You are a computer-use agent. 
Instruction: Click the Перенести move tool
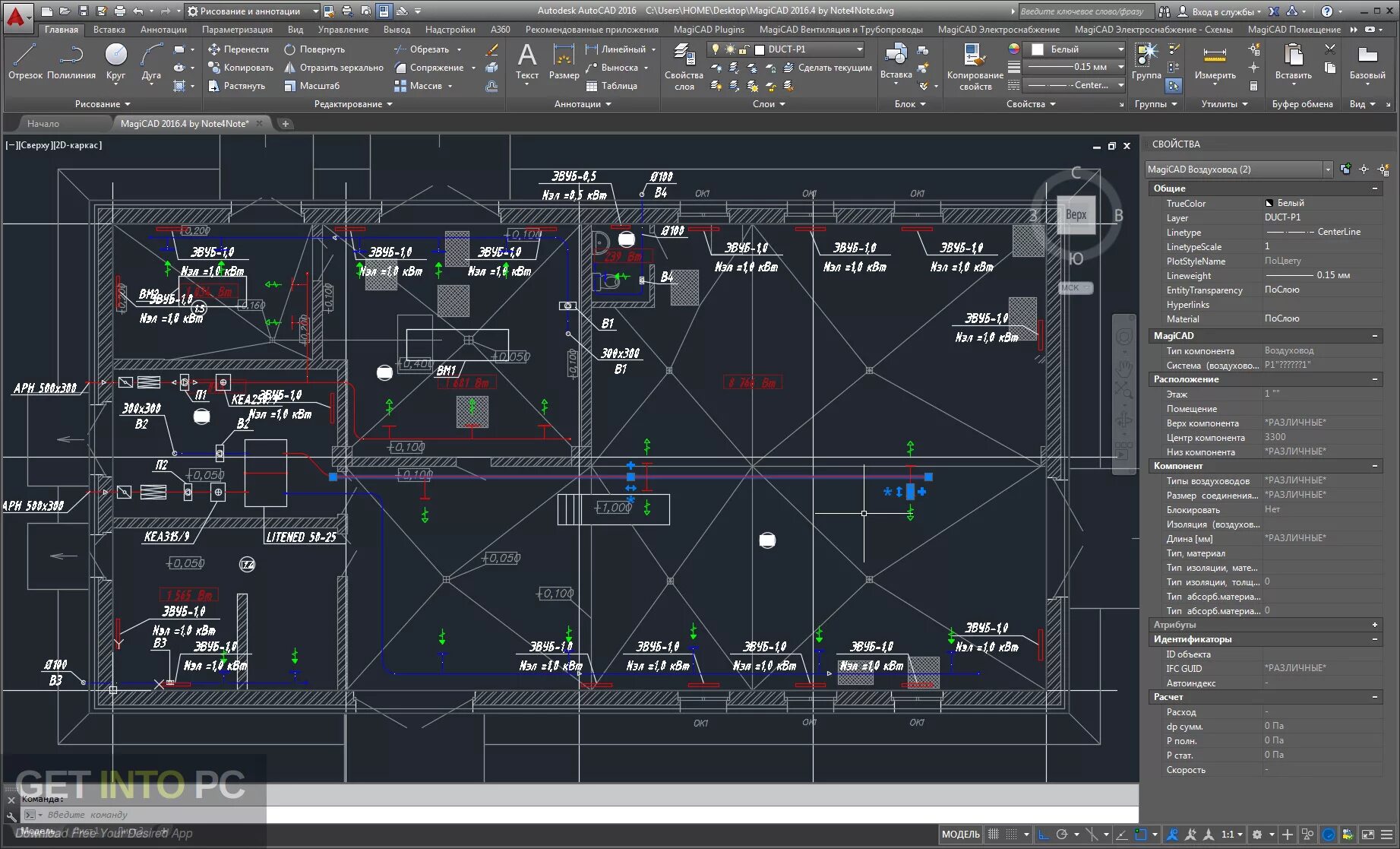click(238, 49)
